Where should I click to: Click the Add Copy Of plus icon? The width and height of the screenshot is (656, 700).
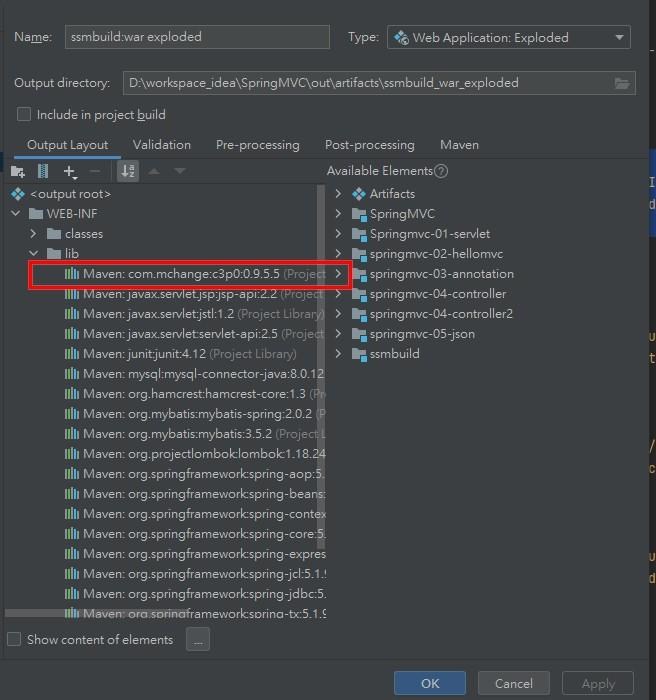pyautogui.click(x=69, y=172)
